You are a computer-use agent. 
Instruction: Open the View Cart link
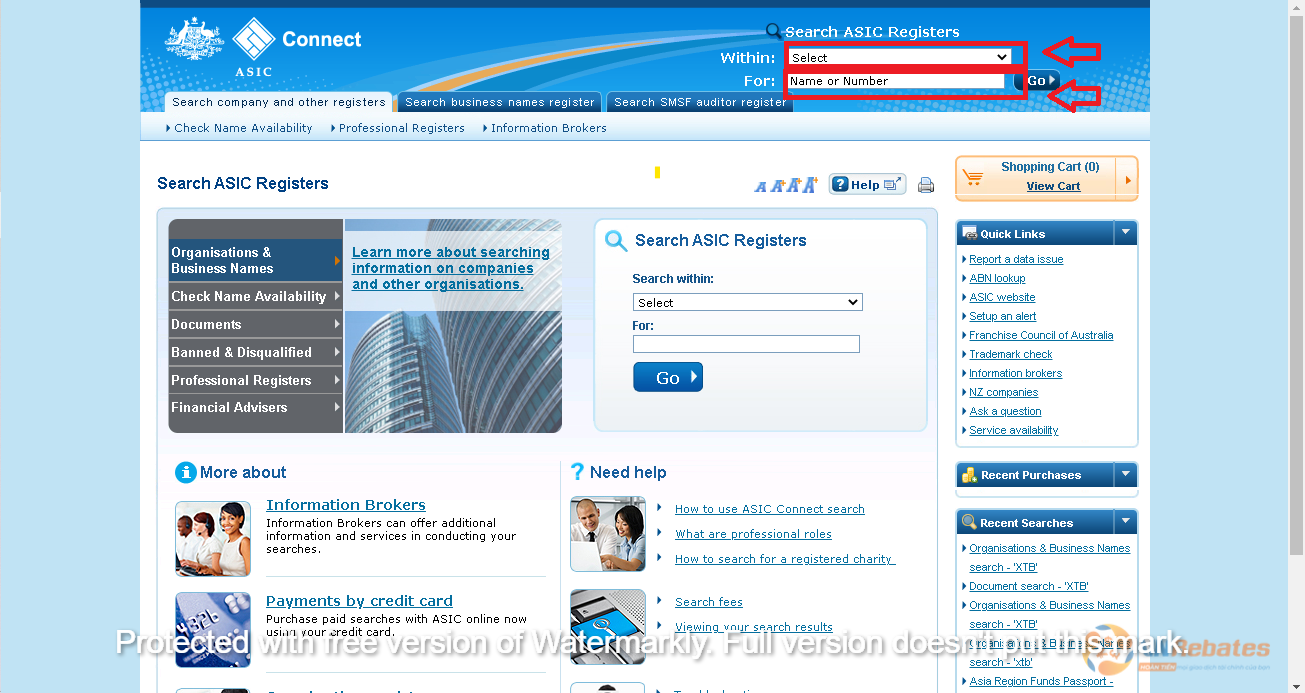(1053, 186)
